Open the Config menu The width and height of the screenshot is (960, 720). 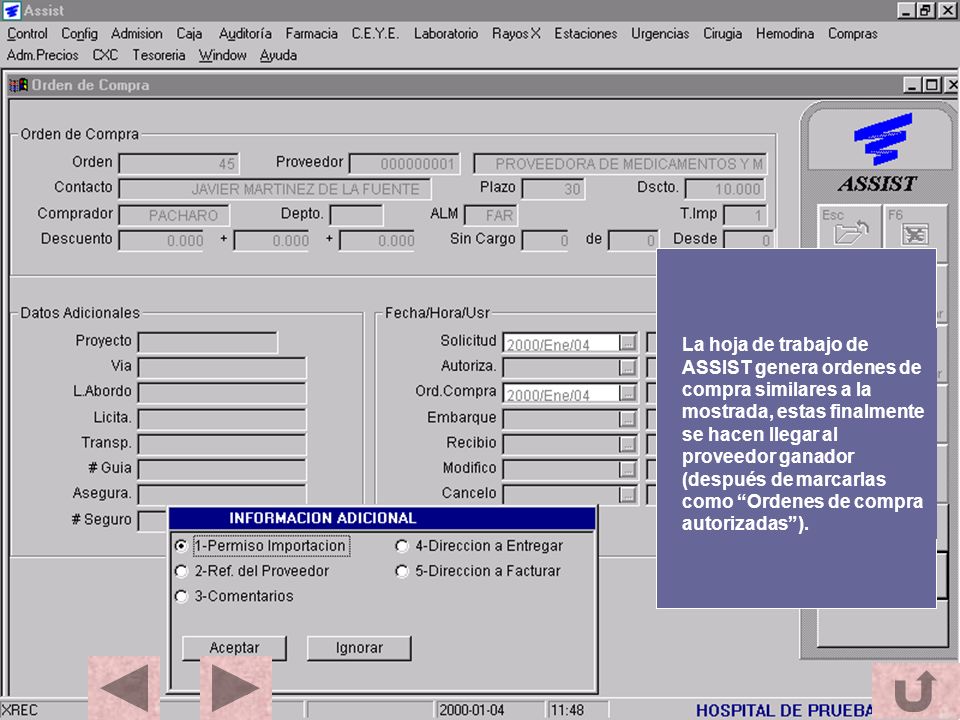[x=80, y=34]
